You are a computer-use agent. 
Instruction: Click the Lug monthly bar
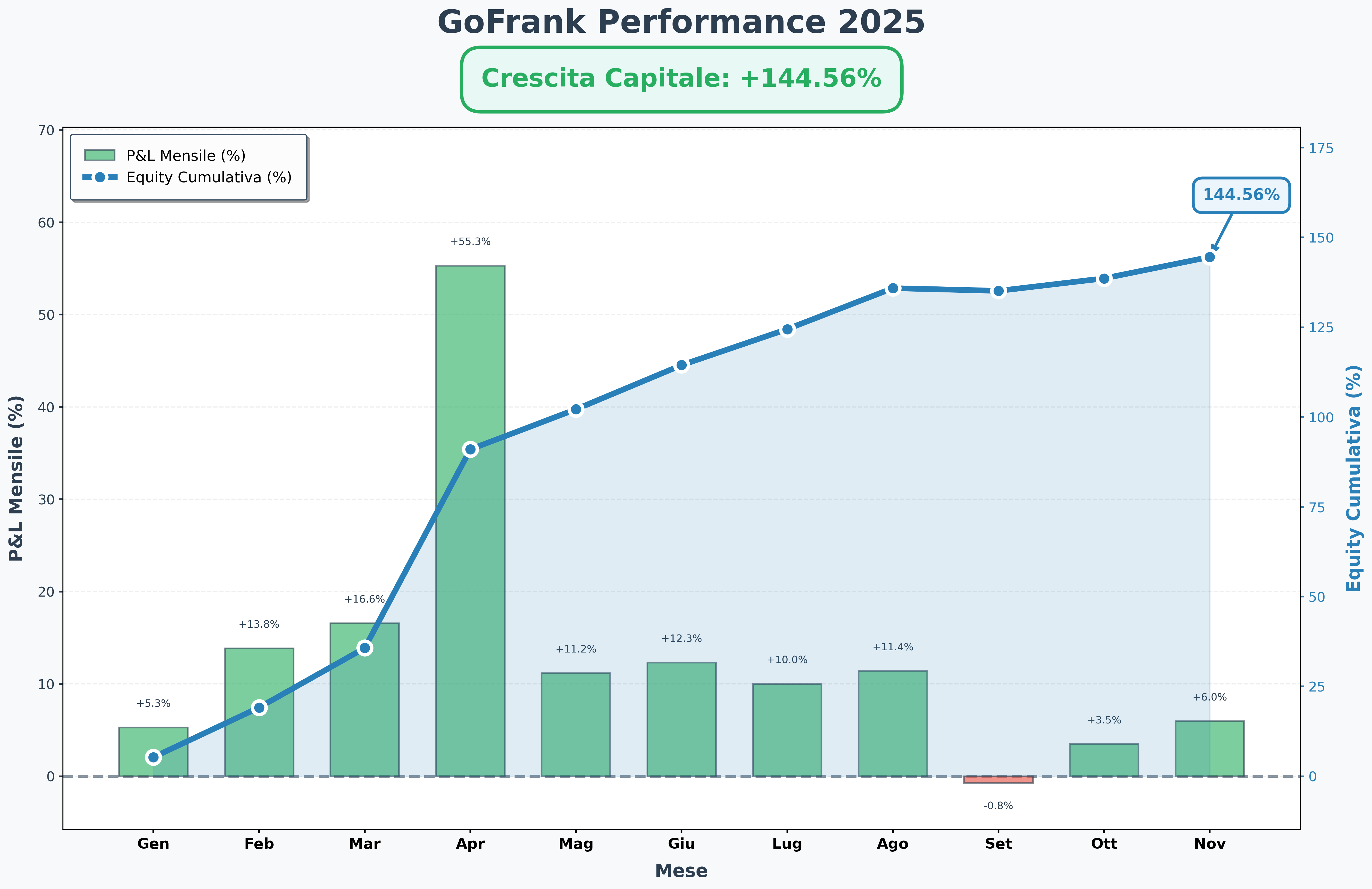(x=787, y=730)
